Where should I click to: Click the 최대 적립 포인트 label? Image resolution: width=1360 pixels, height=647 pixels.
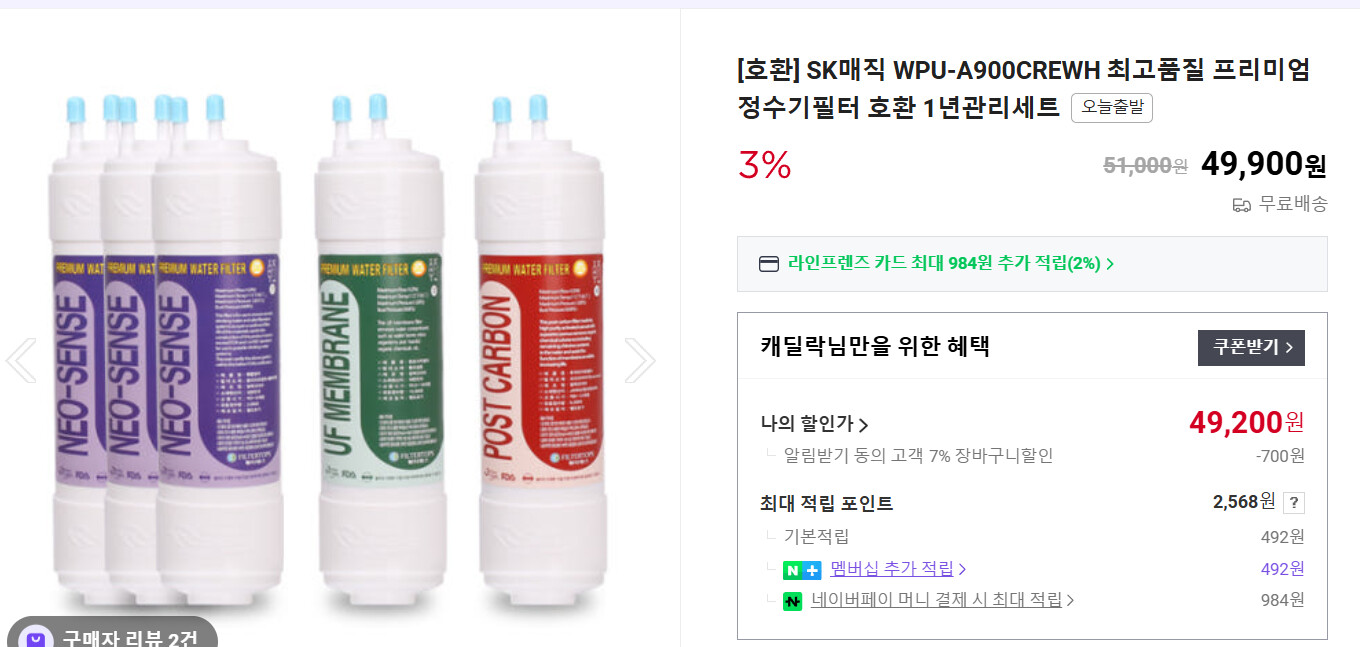click(827, 503)
